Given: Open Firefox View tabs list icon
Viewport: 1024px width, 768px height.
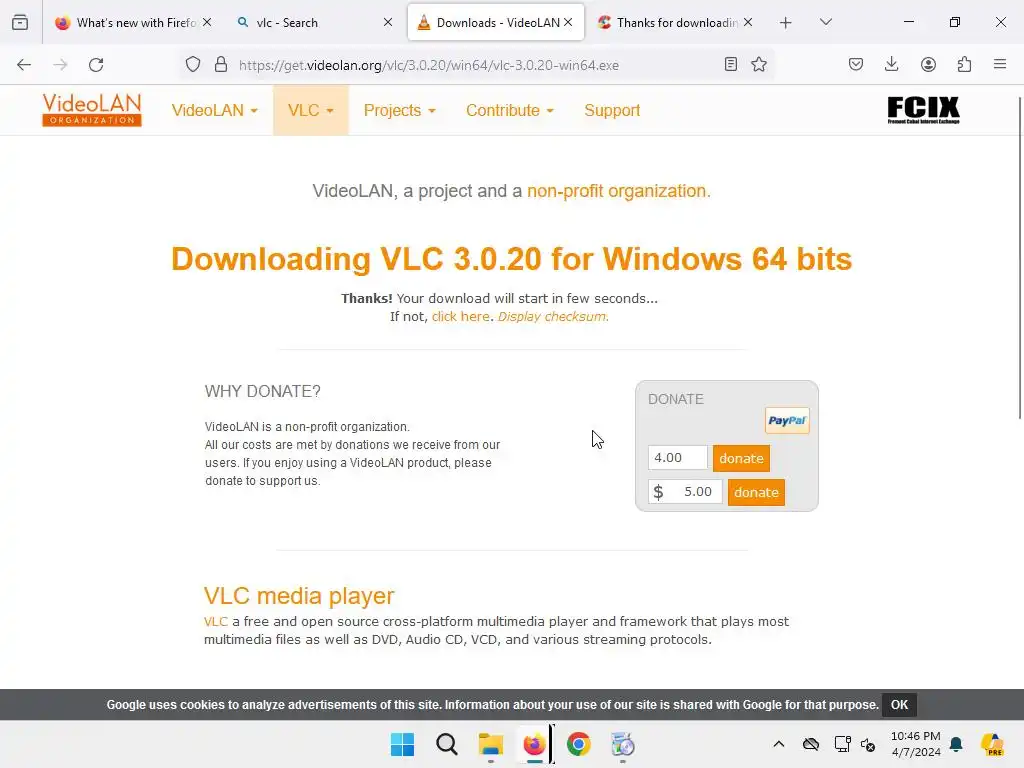Looking at the screenshot, I should pyautogui.click(x=20, y=22).
